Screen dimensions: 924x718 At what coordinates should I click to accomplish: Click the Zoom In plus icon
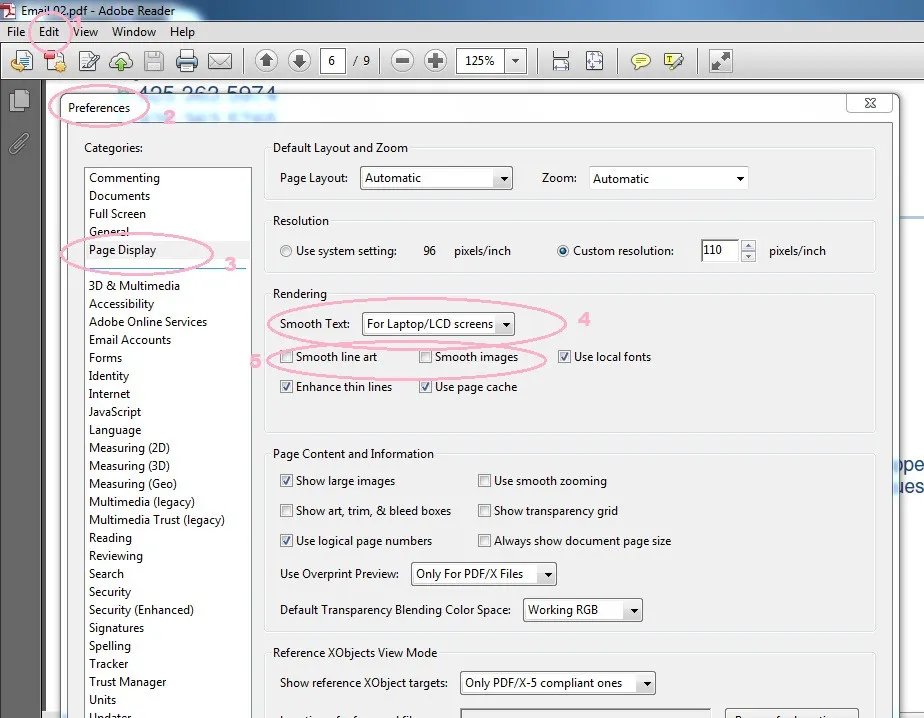tap(435, 60)
